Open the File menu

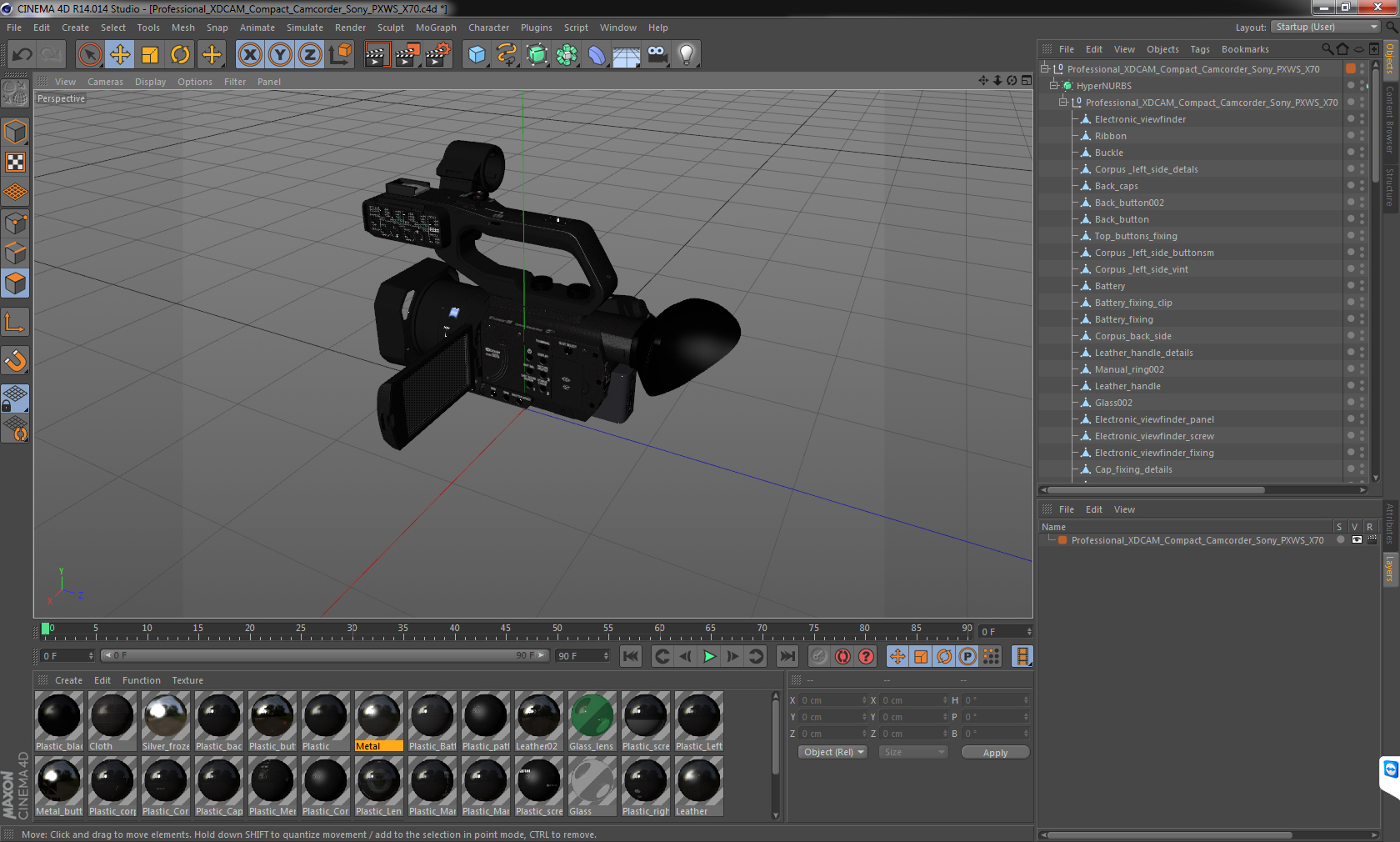point(14,28)
